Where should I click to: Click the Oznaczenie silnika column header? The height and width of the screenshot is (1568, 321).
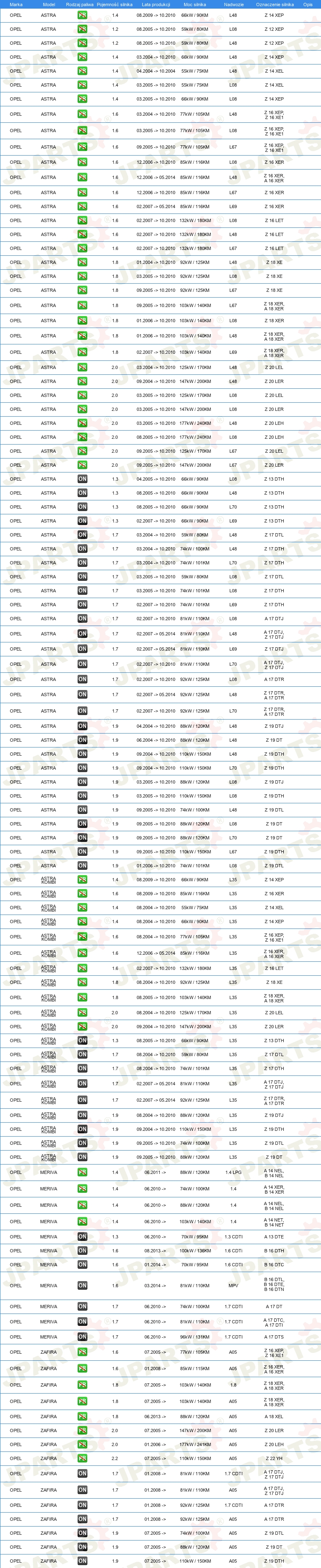275,4
